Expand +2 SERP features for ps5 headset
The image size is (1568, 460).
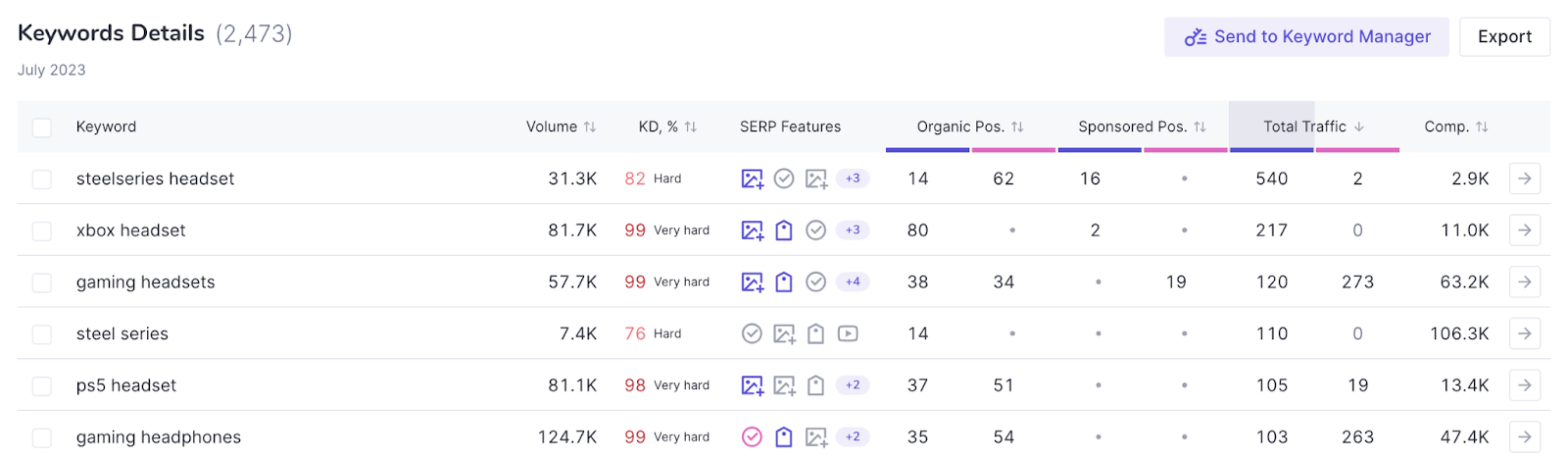click(x=853, y=385)
